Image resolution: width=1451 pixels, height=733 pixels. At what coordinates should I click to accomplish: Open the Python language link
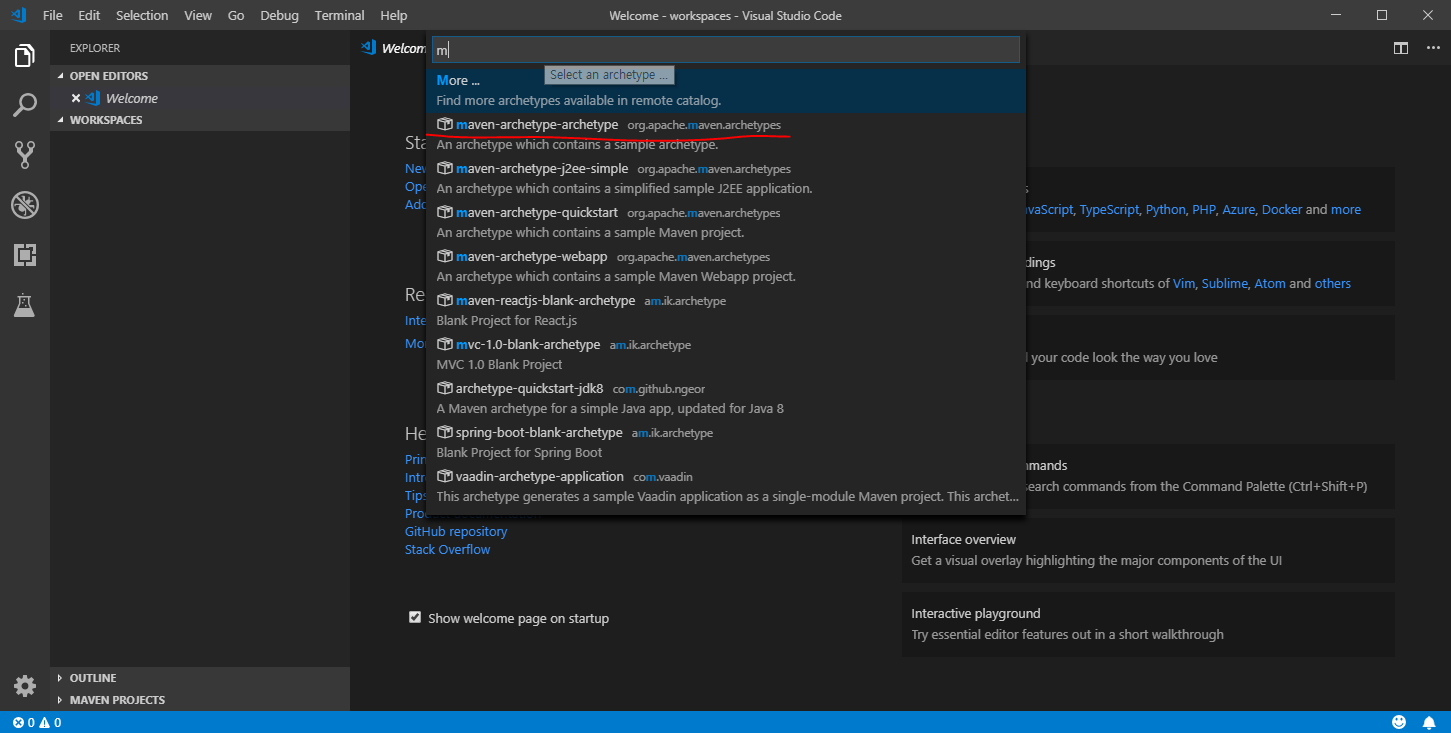[x=1165, y=209]
